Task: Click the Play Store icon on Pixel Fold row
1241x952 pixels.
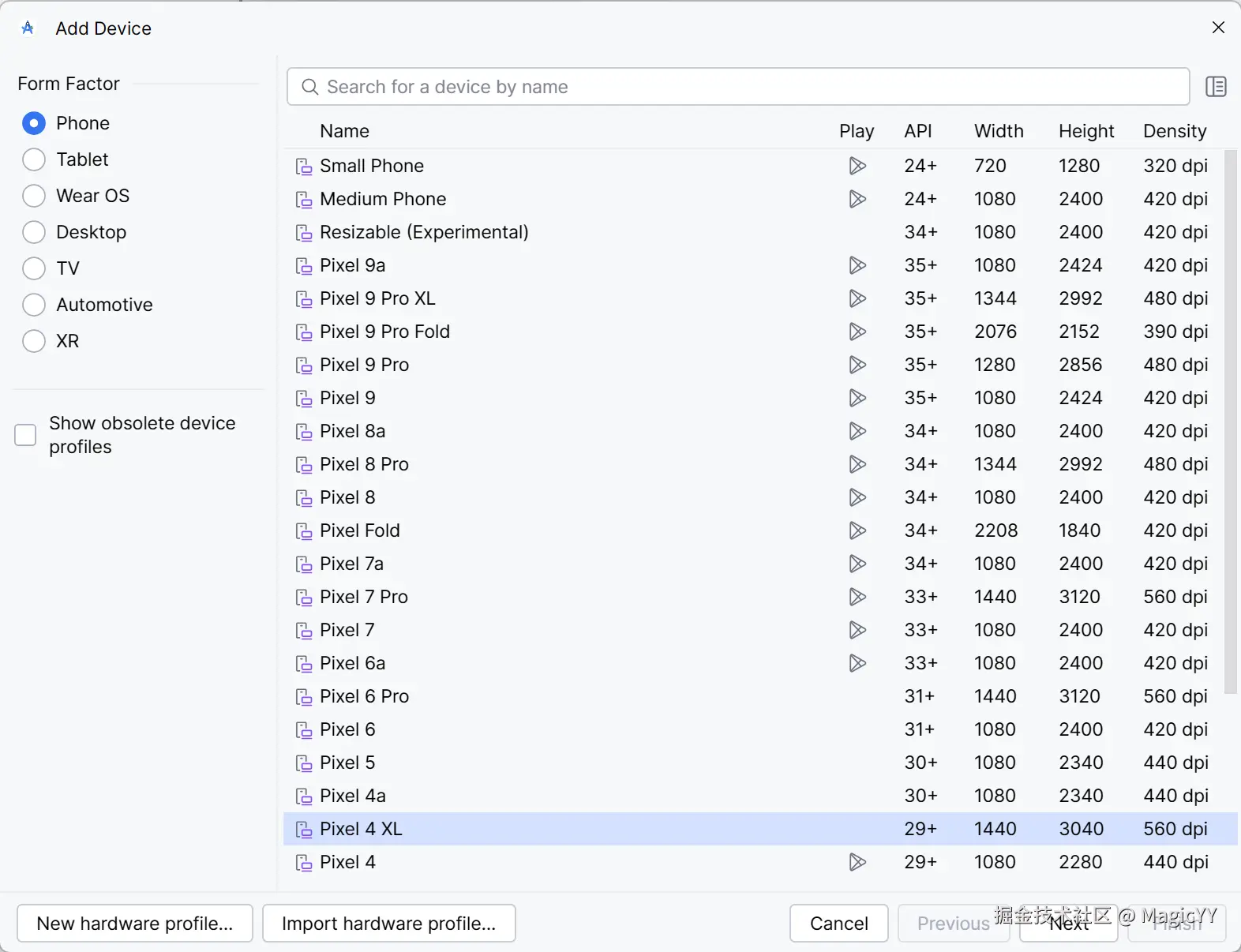Action: click(x=857, y=530)
